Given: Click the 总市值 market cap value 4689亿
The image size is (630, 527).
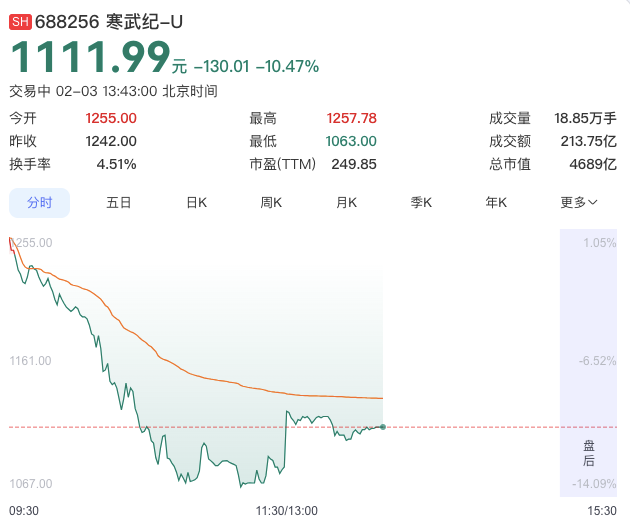Looking at the screenshot, I should [x=595, y=164].
